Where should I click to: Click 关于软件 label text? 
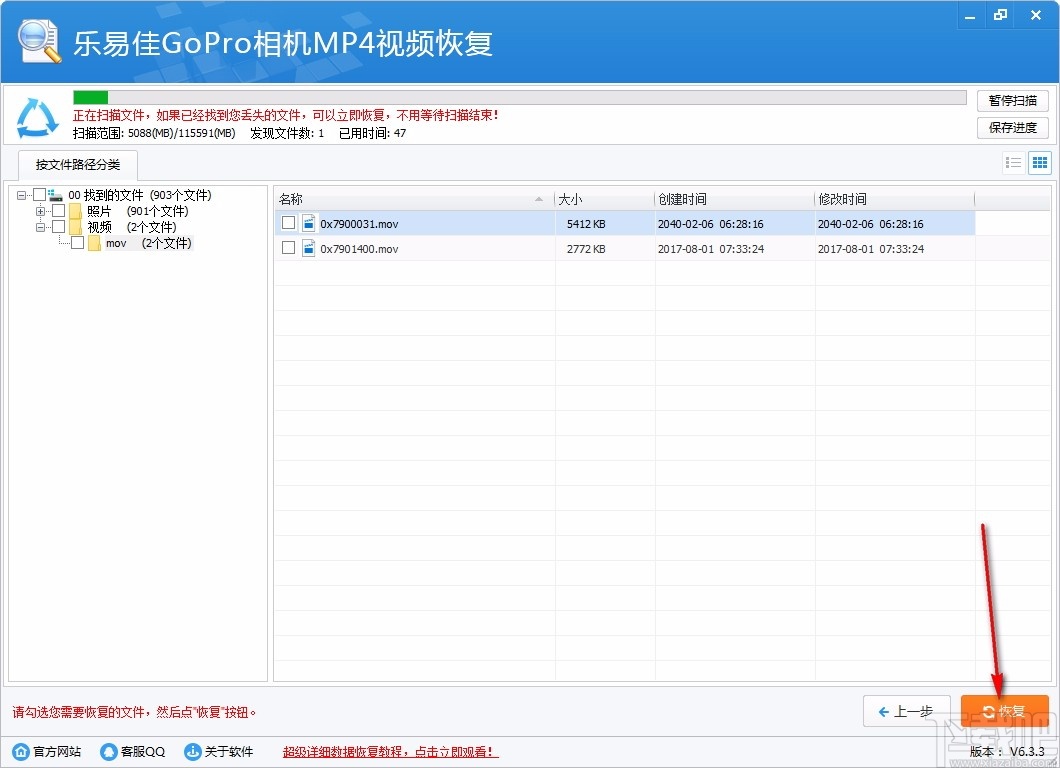pyautogui.click(x=229, y=752)
